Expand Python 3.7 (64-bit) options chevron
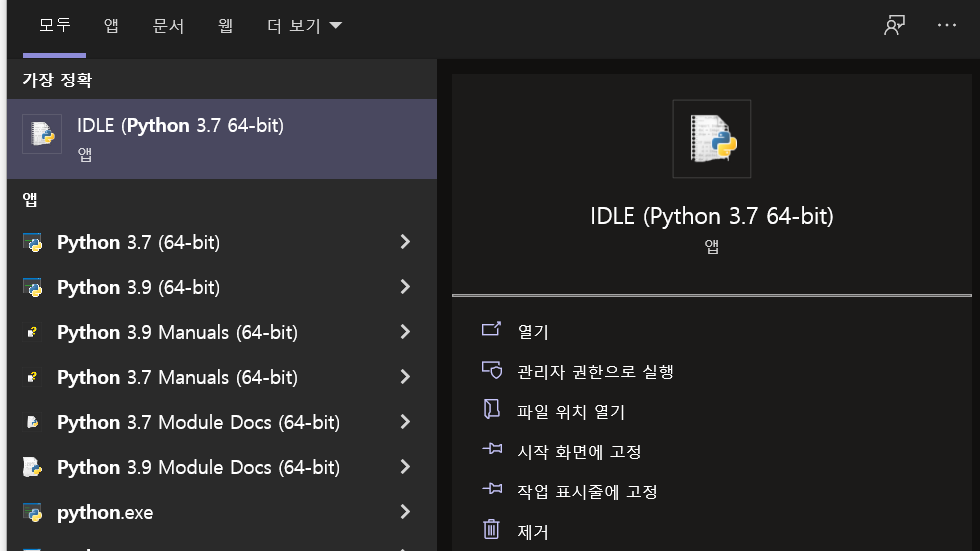980x551 pixels. point(405,242)
